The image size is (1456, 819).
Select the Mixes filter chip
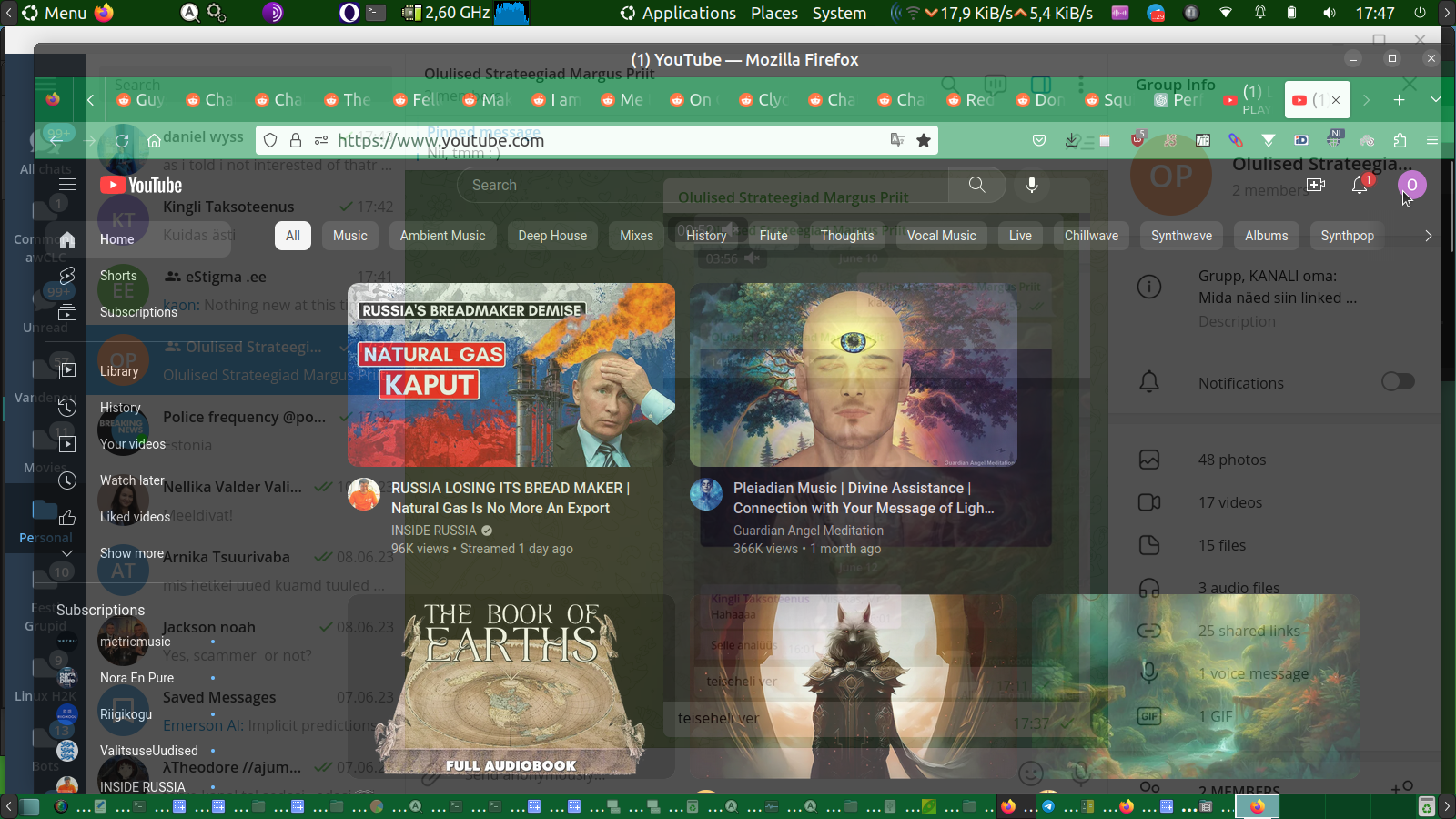[637, 236]
